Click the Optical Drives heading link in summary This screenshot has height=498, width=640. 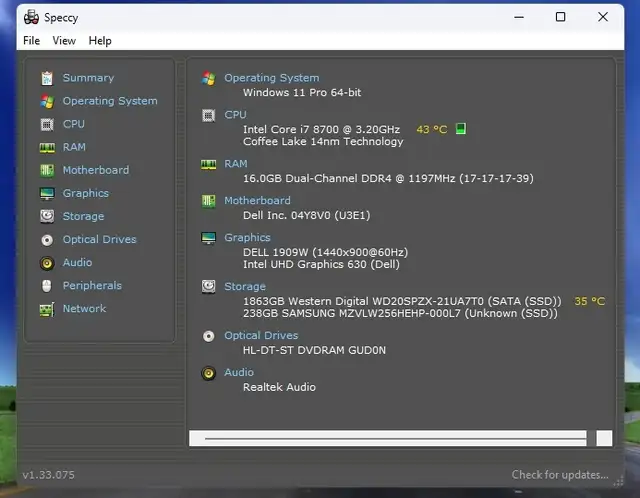(x=261, y=336)
